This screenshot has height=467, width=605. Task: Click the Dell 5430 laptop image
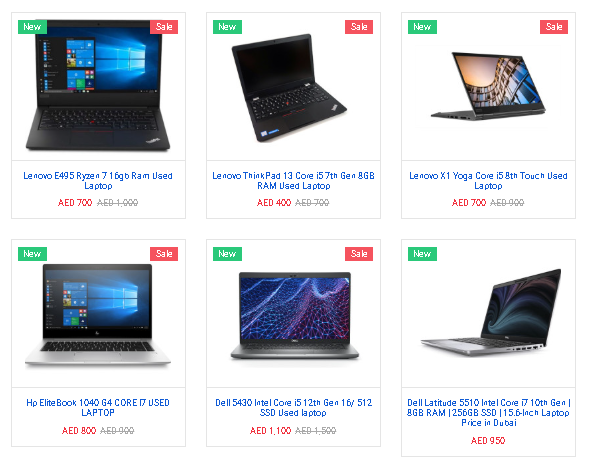pos(294,315)
